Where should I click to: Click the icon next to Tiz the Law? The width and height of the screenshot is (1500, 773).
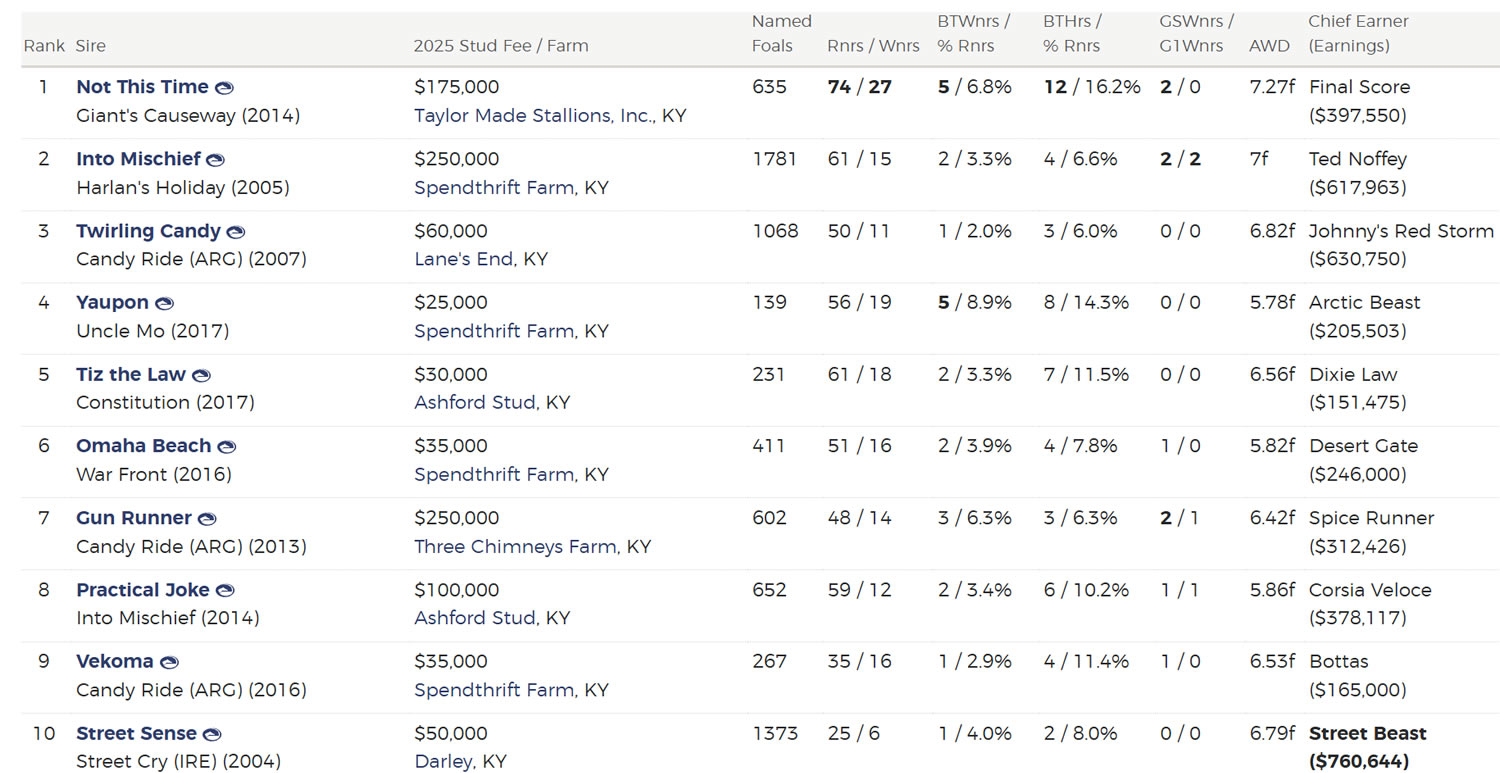(201, 376)
